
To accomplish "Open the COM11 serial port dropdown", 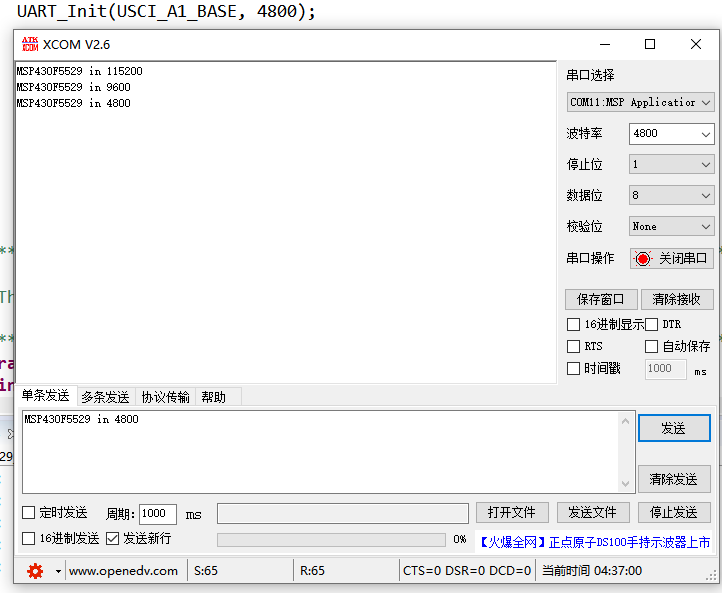I will click(640, 102).
